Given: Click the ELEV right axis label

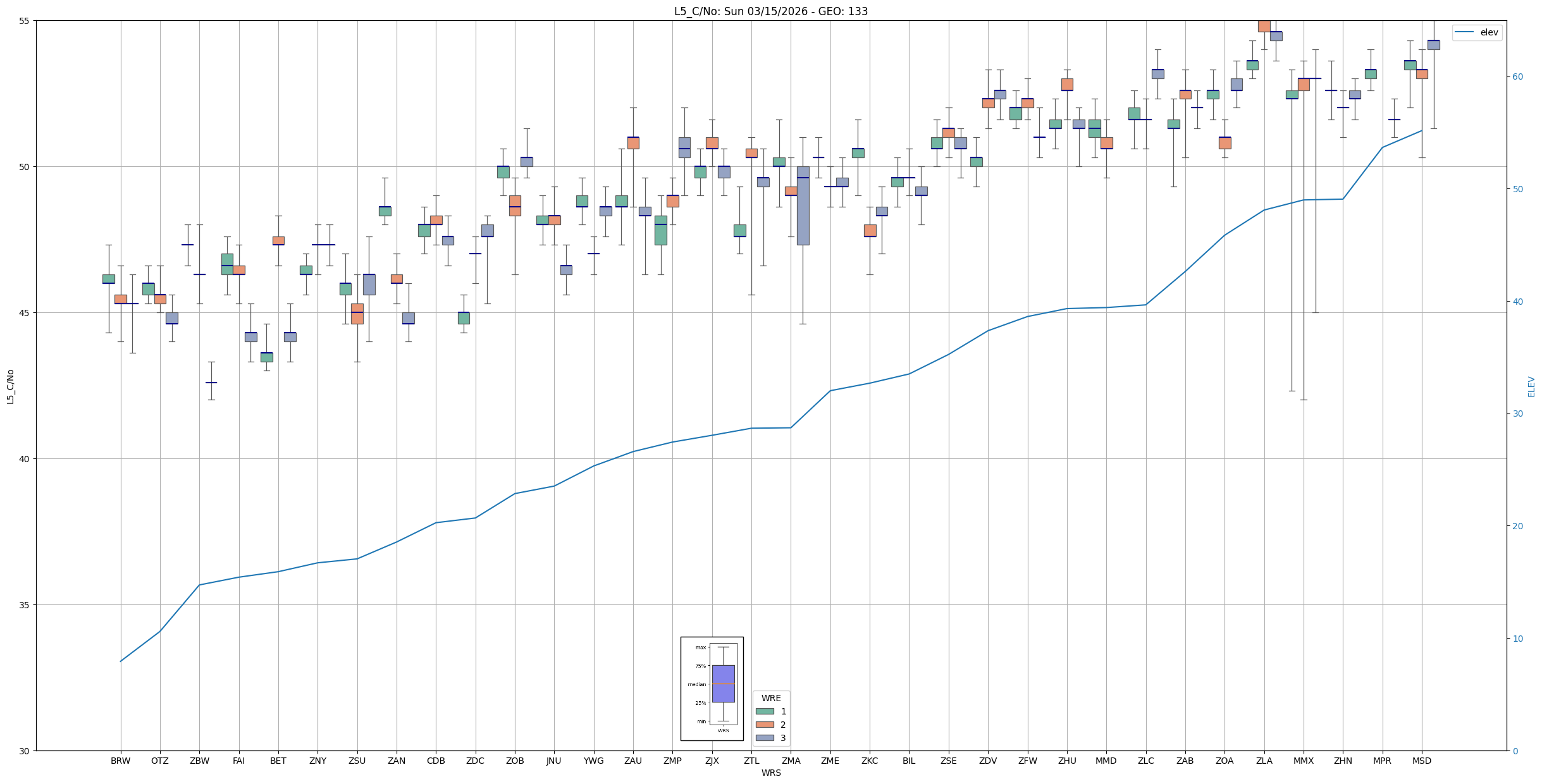Looking at the screenshot, I should tap(1531, 386).
